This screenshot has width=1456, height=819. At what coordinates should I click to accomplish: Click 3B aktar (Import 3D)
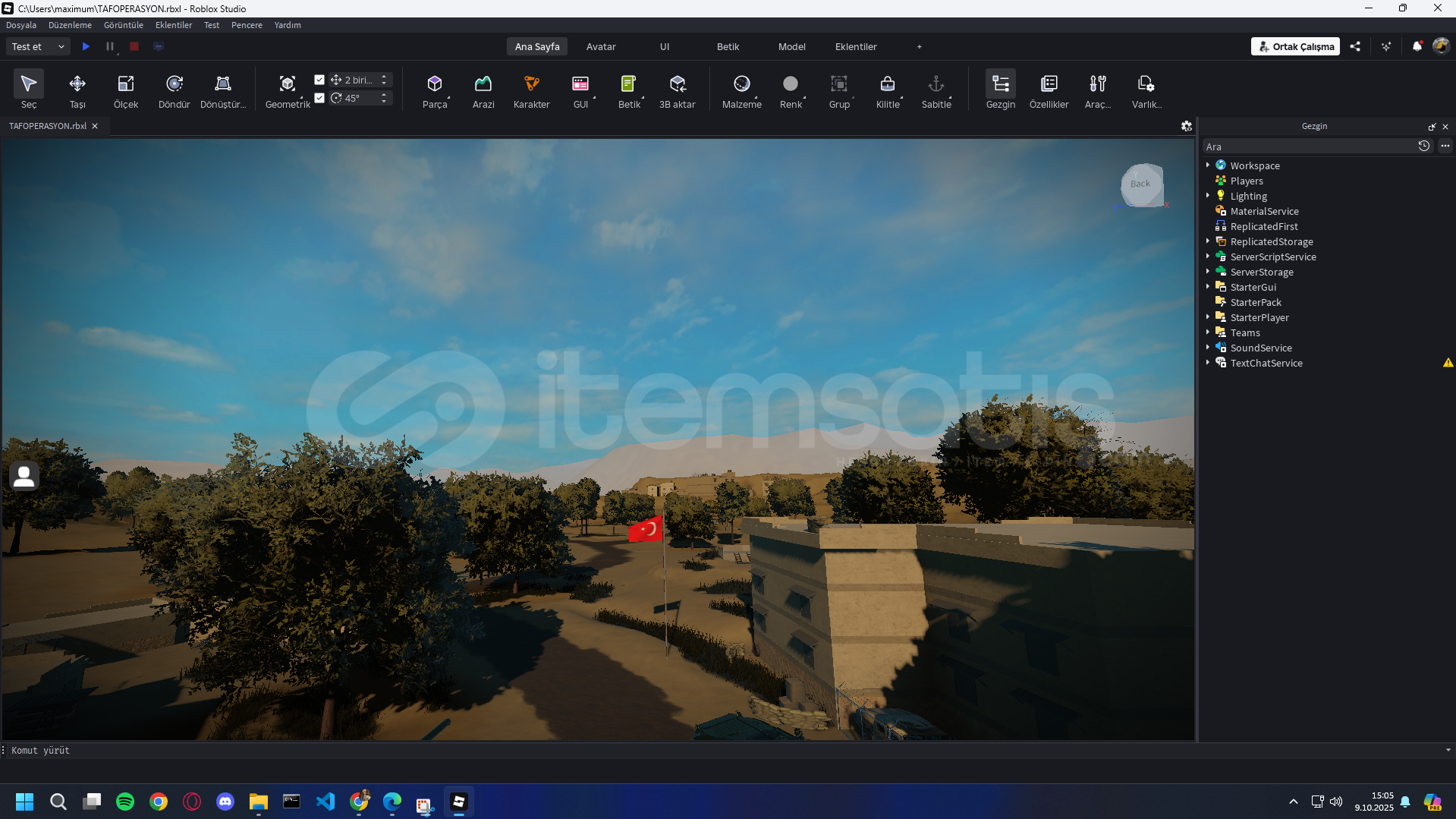tap(678, 90)
